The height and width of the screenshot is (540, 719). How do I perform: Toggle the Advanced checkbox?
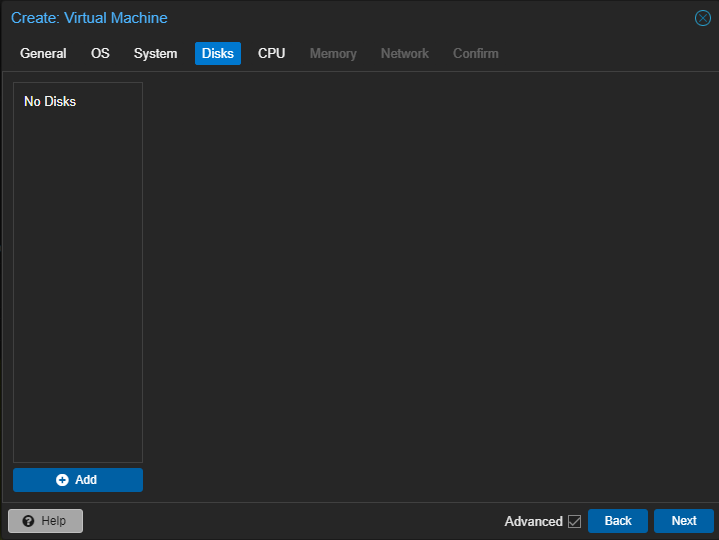tap(574, 521)
